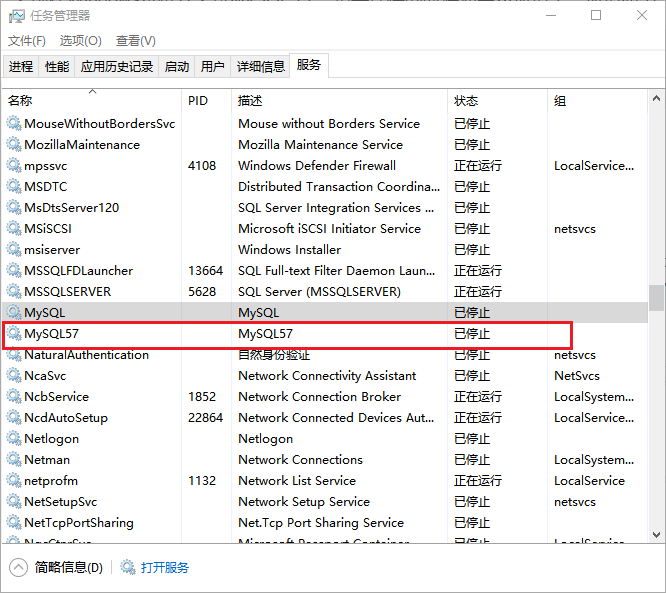Viewport: 666px width, 593px height.
Task: Click PID 13664 cell
Action: [206, 270]
